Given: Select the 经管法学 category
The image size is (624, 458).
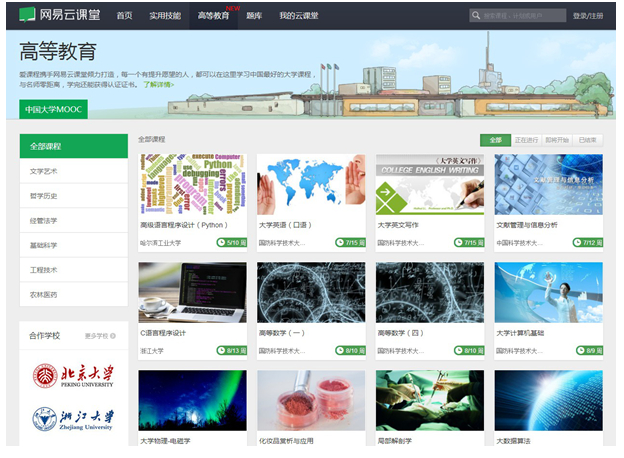Looking at the screenshot, I should (x=74, y=220).
